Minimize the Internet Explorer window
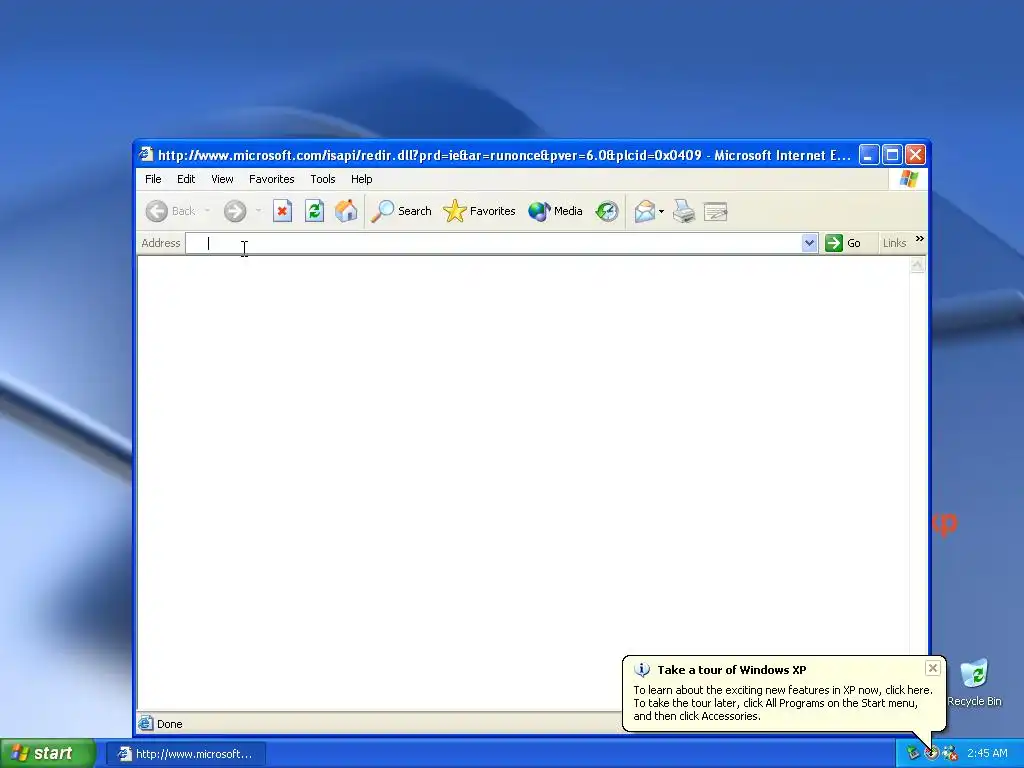Screen dimensions: 1024x768 pyautogui.click(x=869, y=155)
